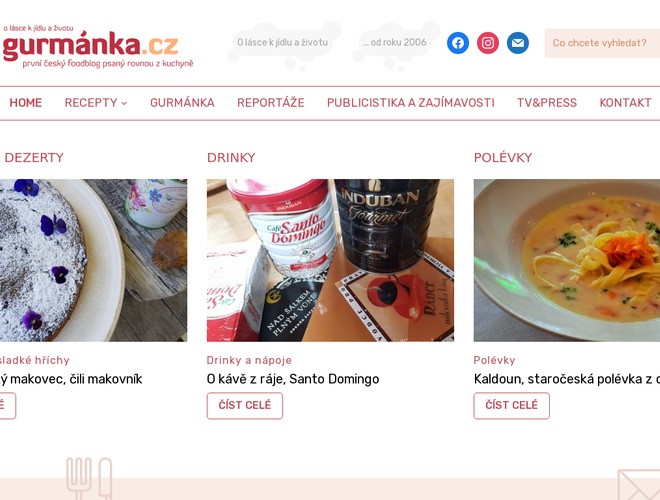Screen dimensions: 660x500
Task: Open the Santo Domingo coffee cans photo
Action: [330, 260]
